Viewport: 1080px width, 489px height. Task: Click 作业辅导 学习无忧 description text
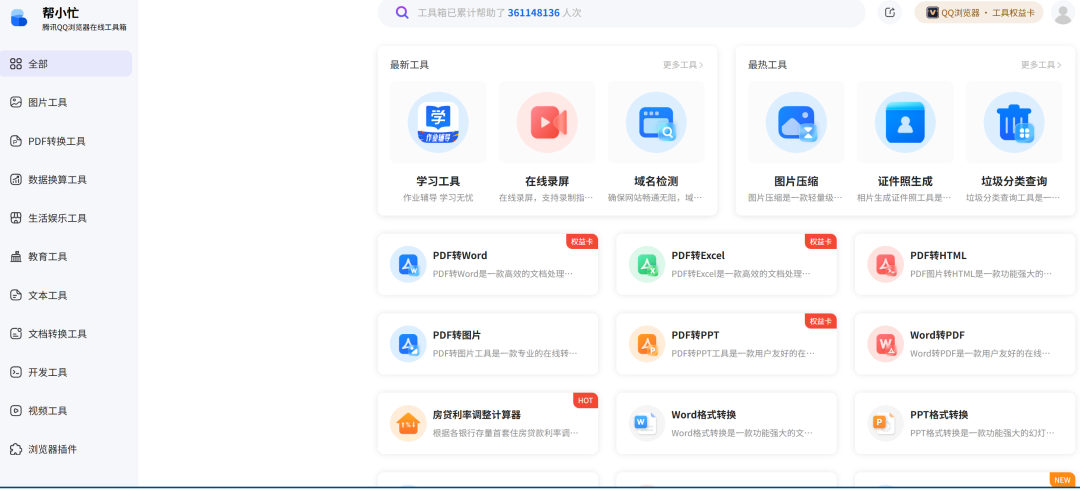[438, 198]
